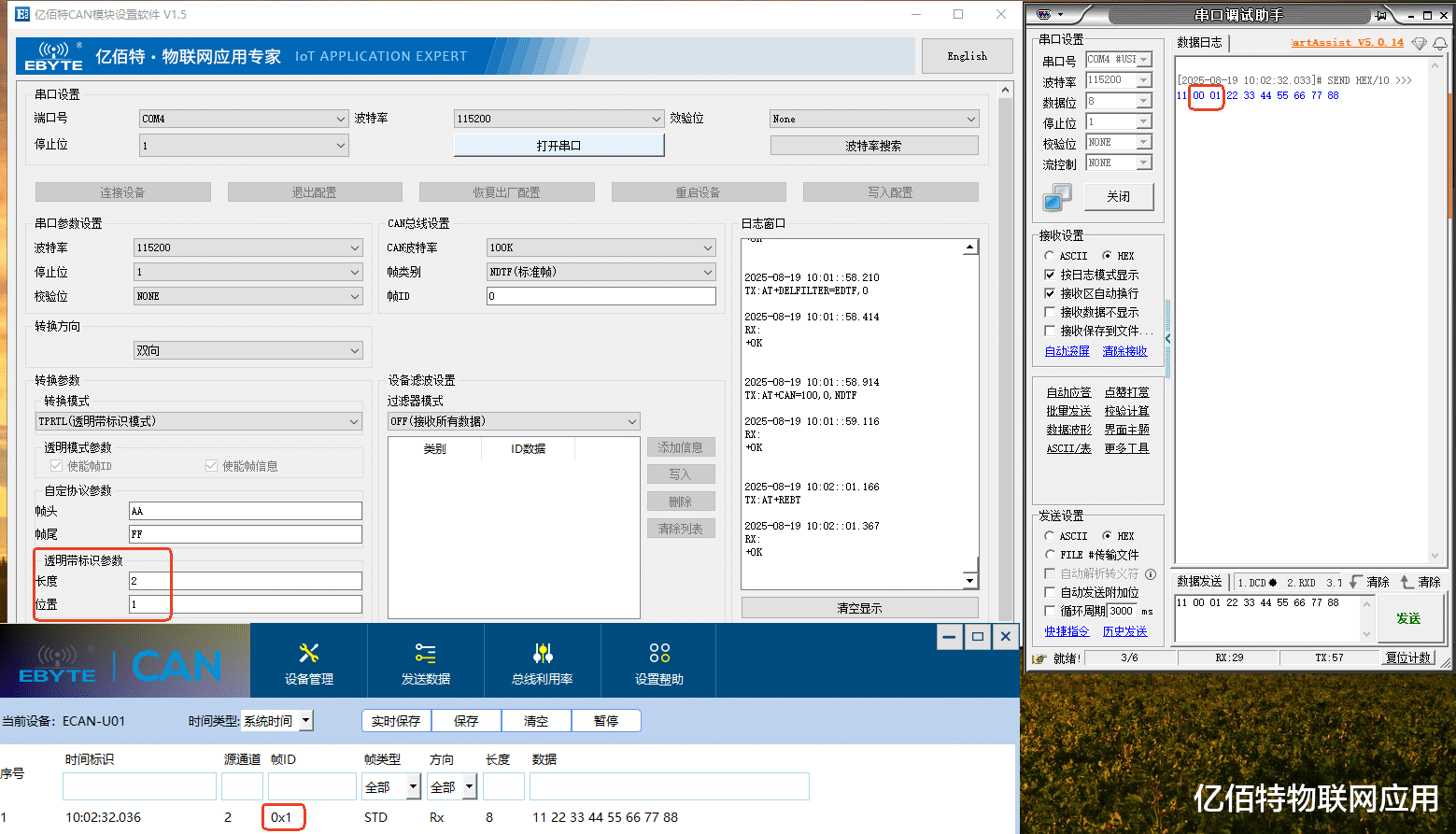
Task: Maximize the EBYTE CAN tool window
Action: click(978, 637)
